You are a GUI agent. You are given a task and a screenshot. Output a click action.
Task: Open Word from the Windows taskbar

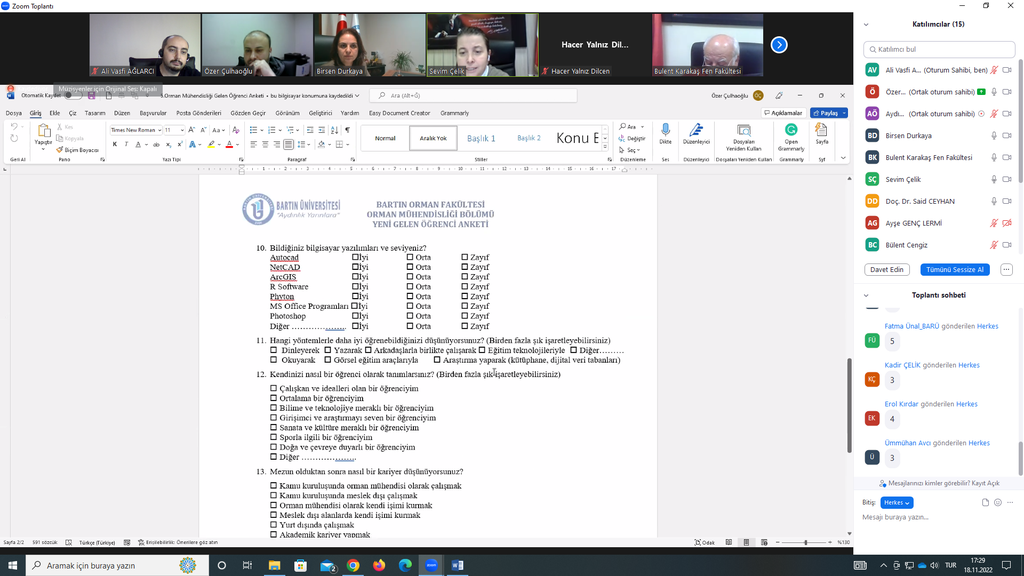pyautogui.click(x=457, y=565)
